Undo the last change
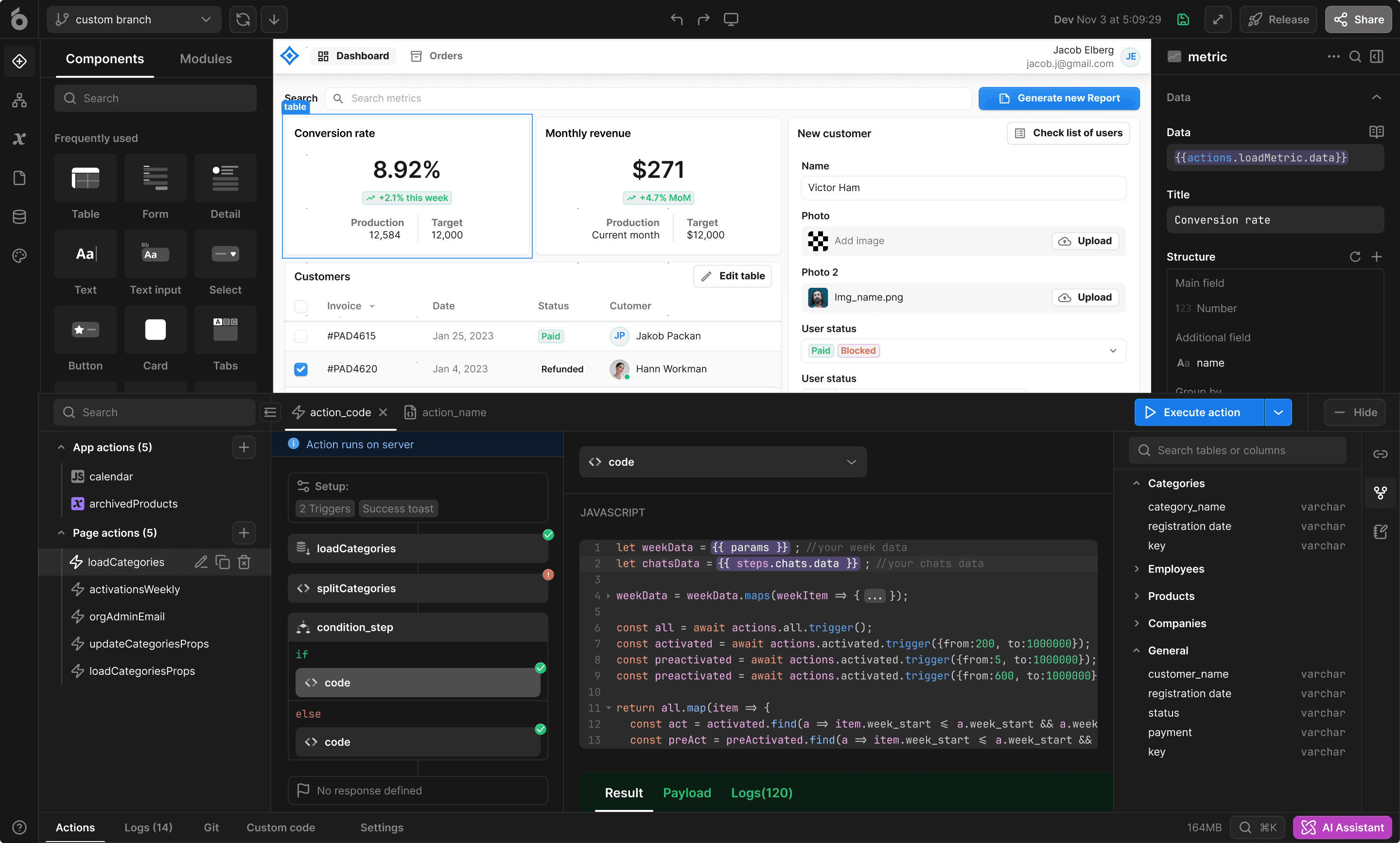 click(677, 19)
